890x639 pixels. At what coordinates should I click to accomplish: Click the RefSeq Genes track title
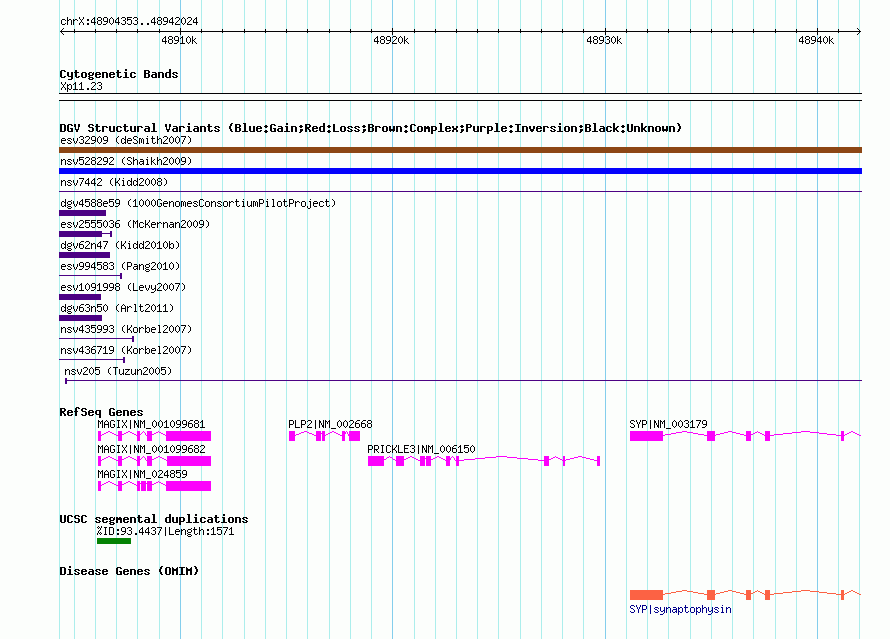(101, 412)
